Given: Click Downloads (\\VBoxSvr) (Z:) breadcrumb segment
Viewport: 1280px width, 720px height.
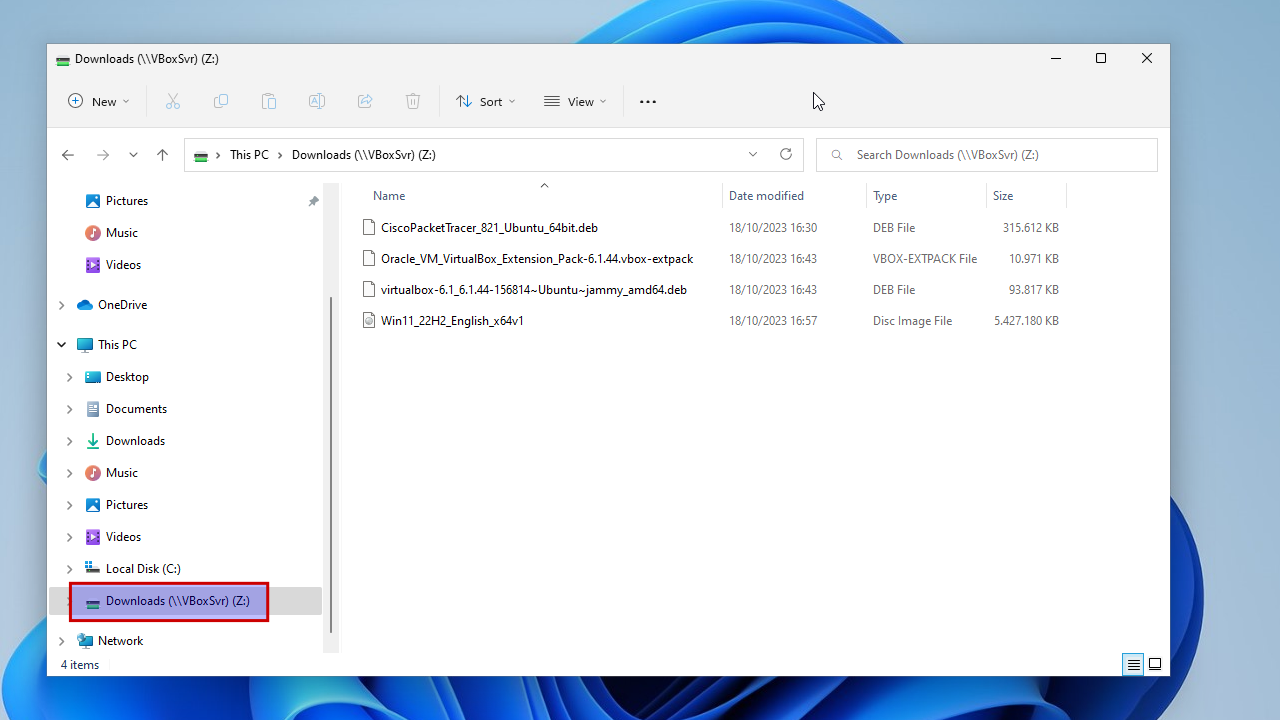Looking at the screenshot, I should [x=364, y=155].
